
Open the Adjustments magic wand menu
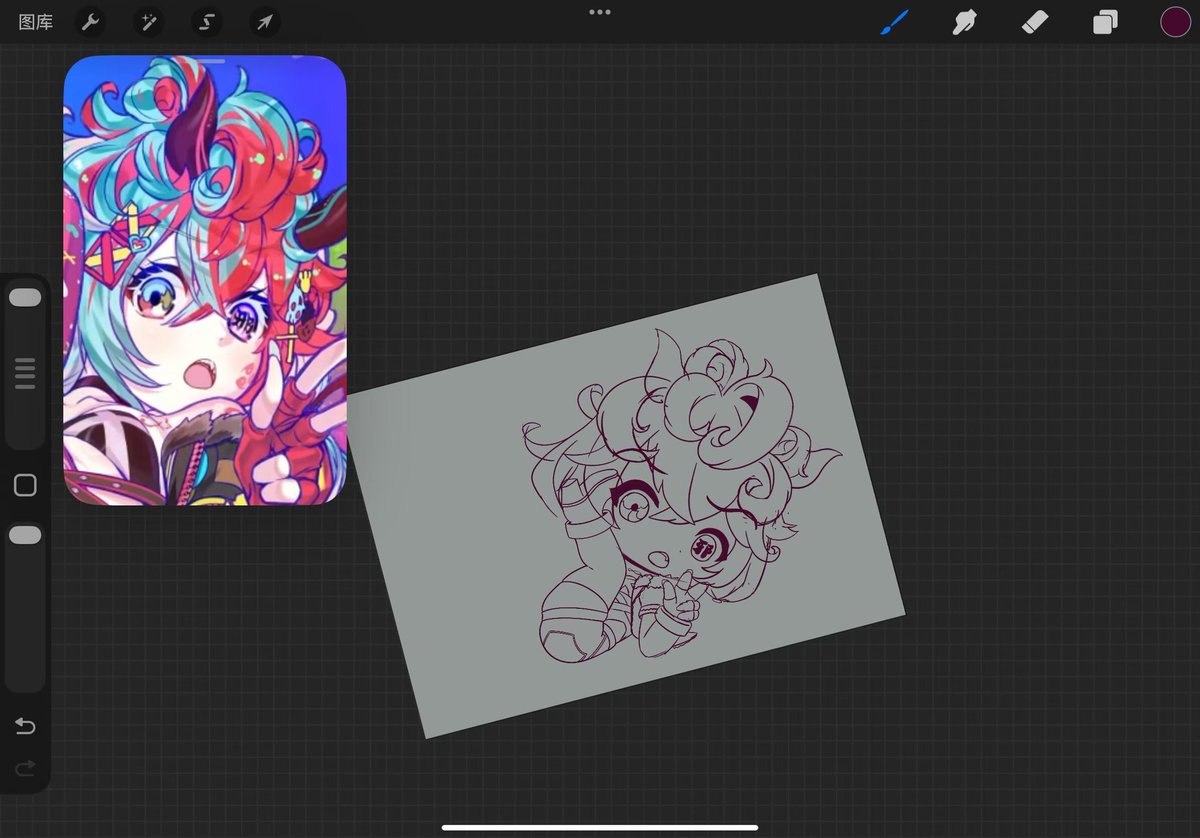tap(149, 22)
